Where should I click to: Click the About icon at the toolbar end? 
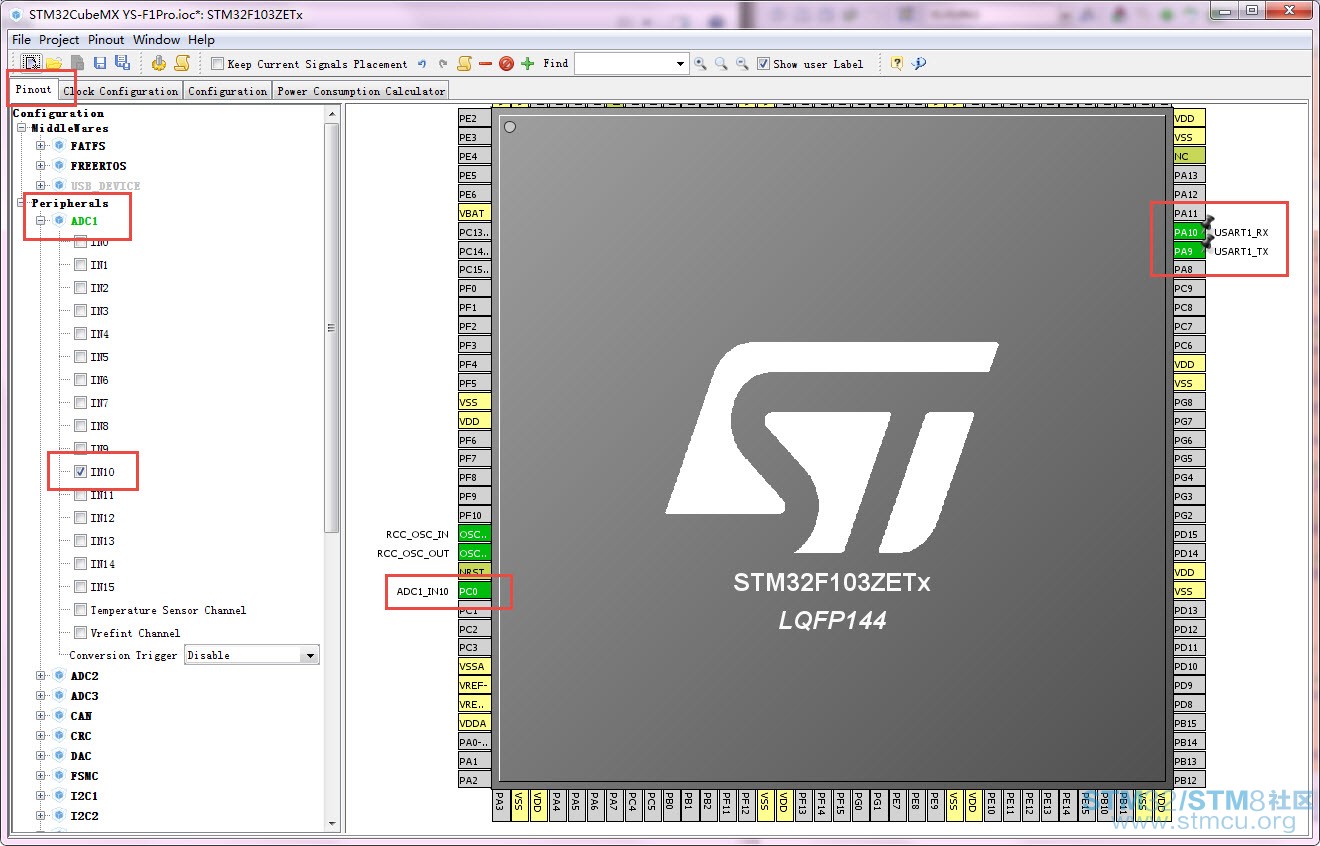click(919, 63)
